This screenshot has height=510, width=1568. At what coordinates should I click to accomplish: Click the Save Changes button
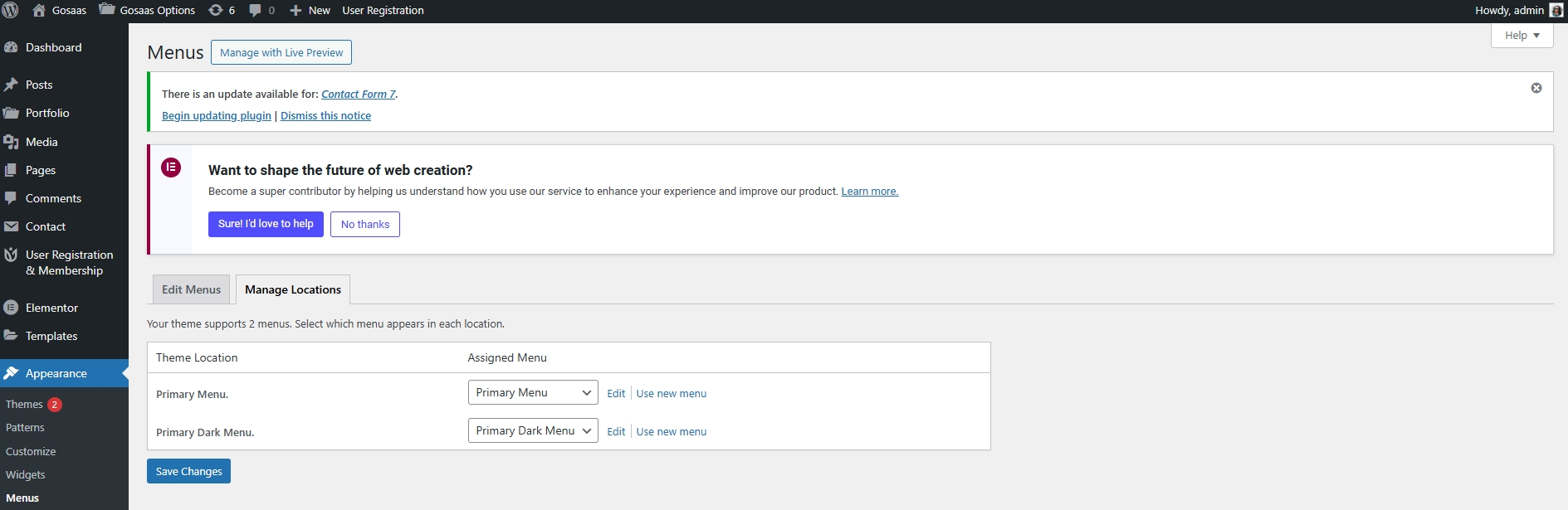point(188,471)
